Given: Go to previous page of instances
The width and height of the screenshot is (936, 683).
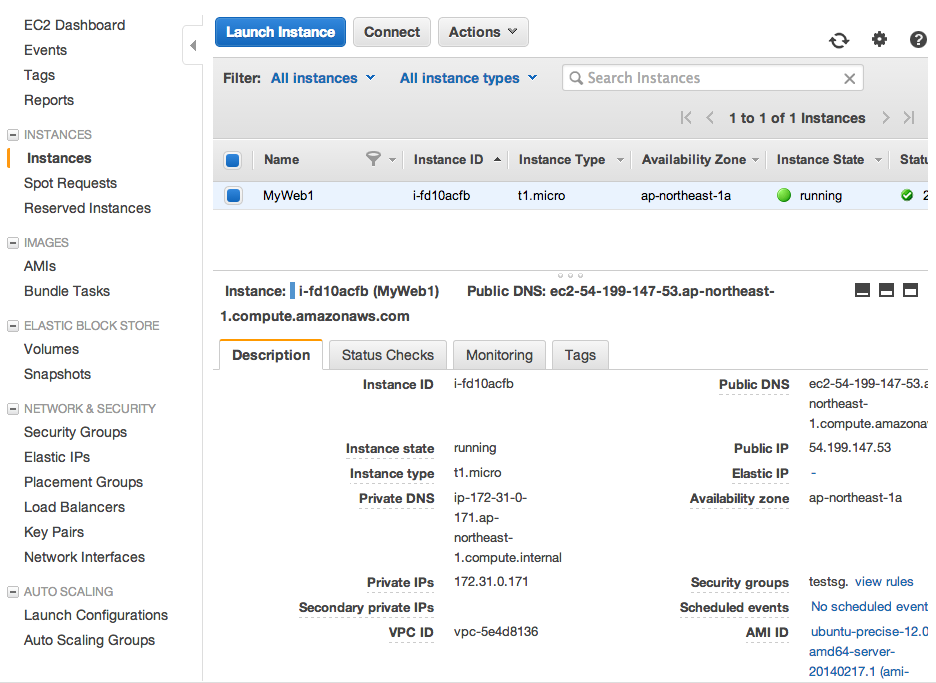Looking at the screenshot, I should point(710,118).
